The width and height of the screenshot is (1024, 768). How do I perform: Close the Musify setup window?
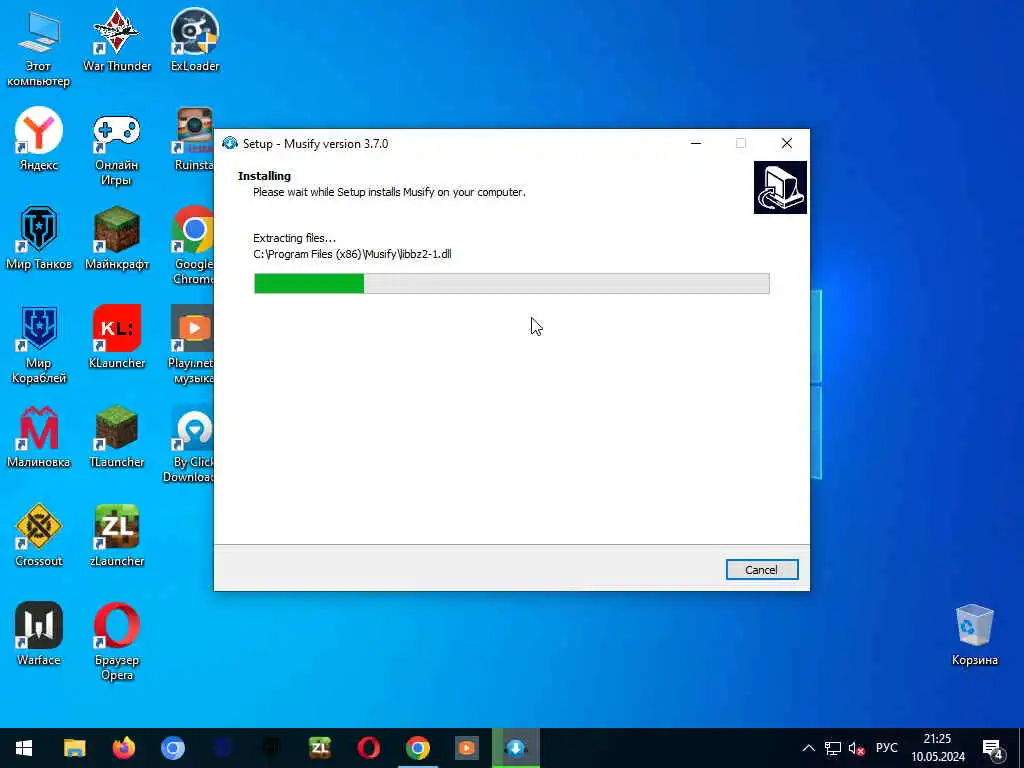point(786,143)
